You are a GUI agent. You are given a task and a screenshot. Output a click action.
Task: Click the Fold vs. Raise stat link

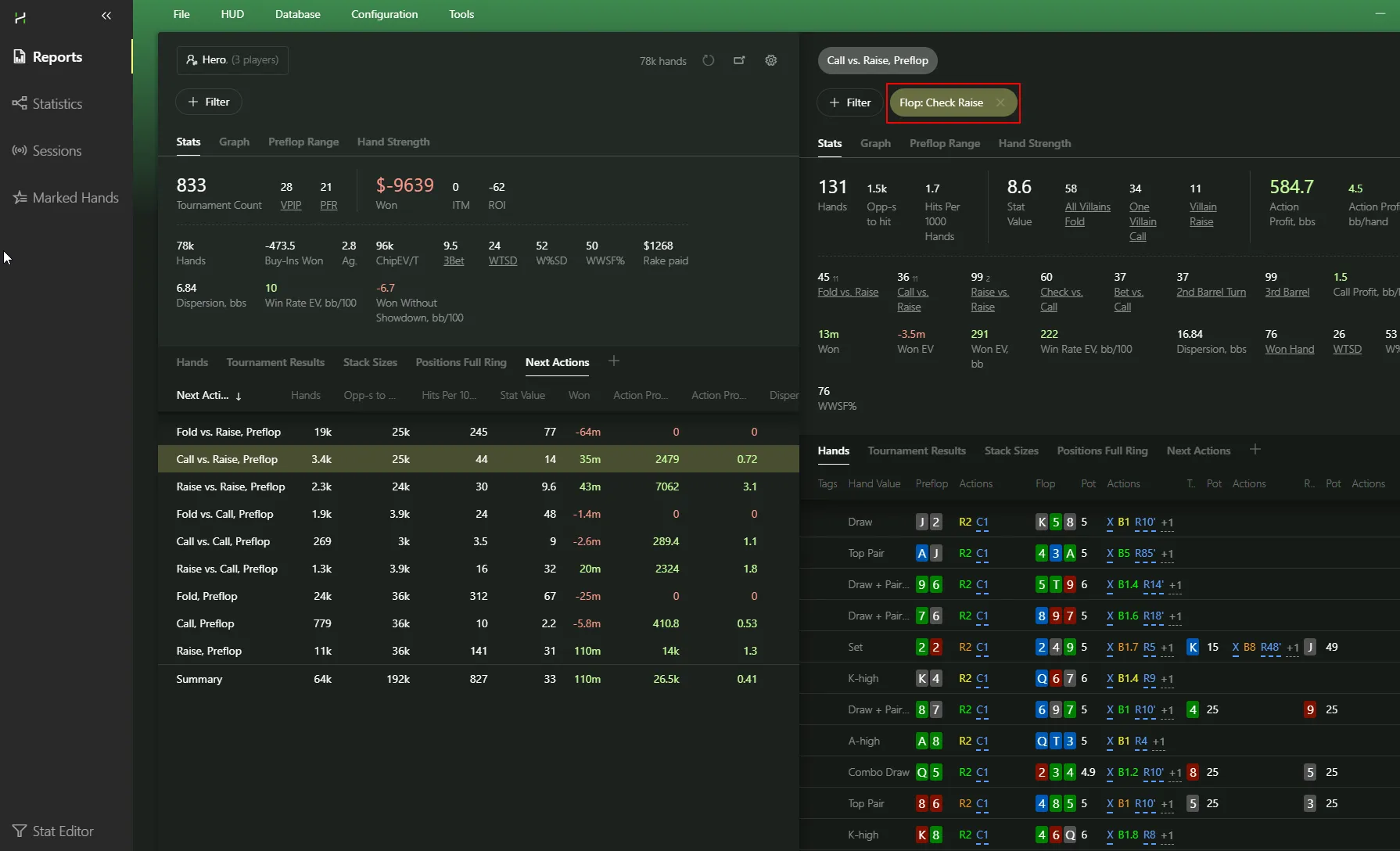[848, 292]
